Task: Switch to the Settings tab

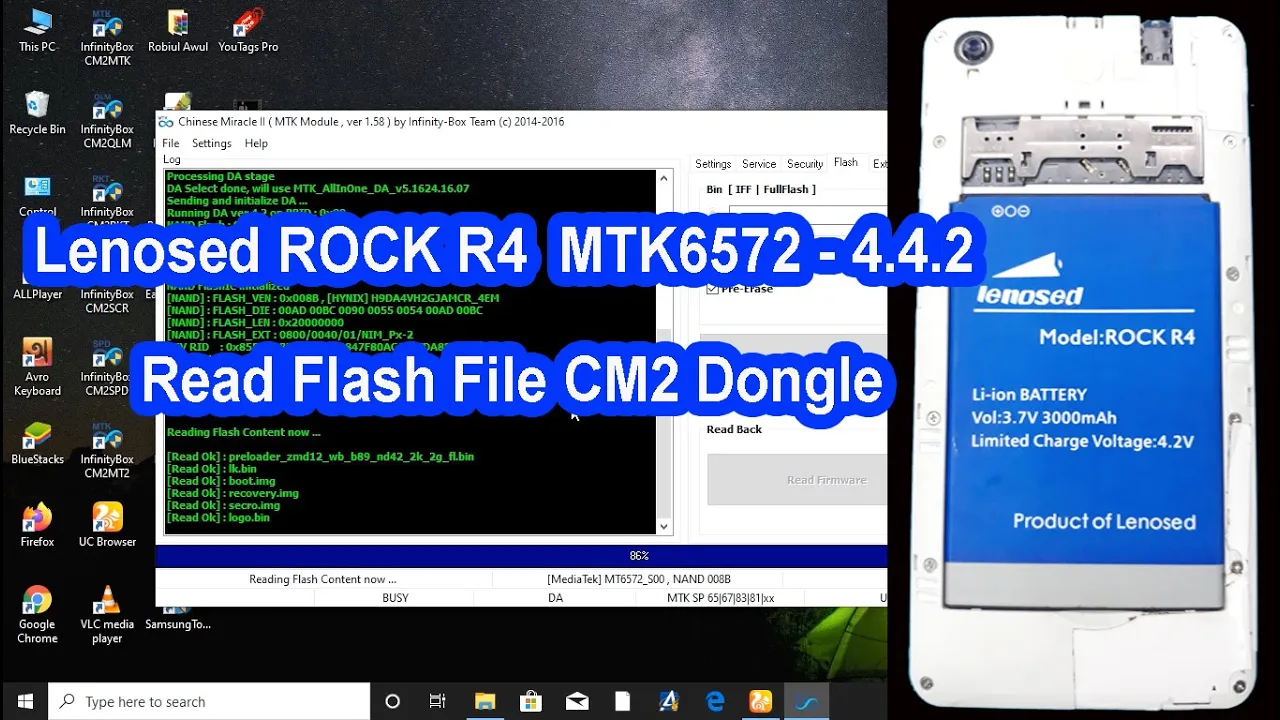Action: click(x=713, y=164)
